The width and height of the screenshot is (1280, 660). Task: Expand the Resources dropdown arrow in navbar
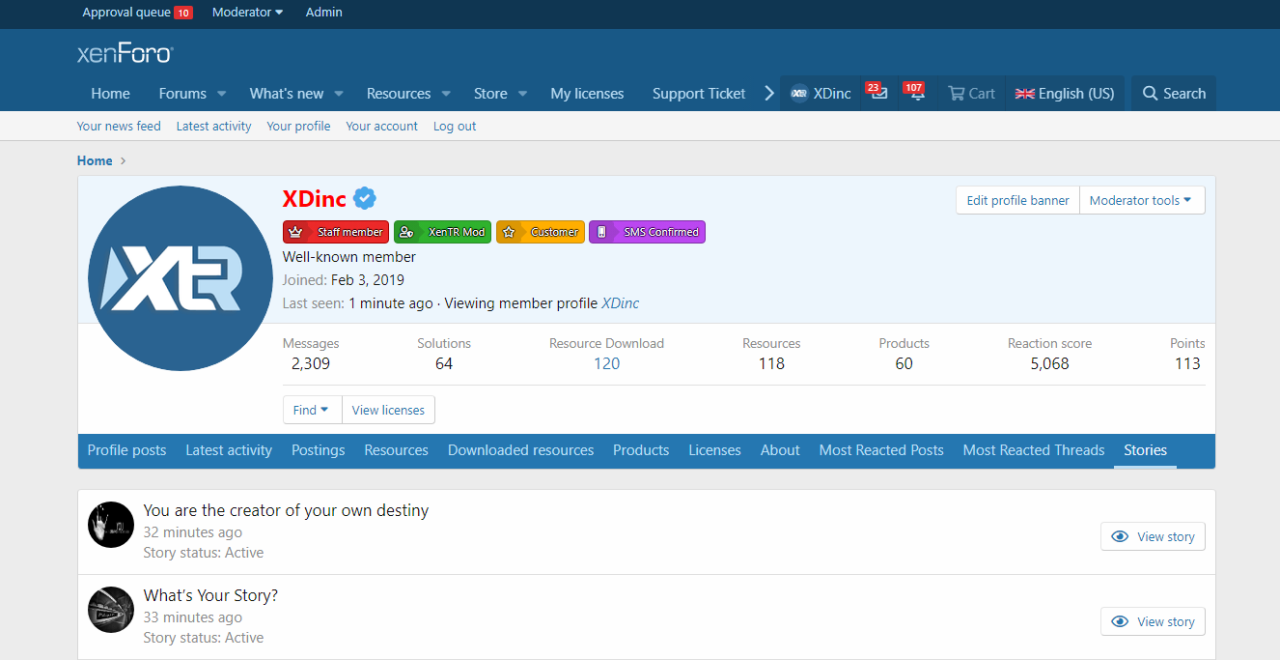click(446, 93)
